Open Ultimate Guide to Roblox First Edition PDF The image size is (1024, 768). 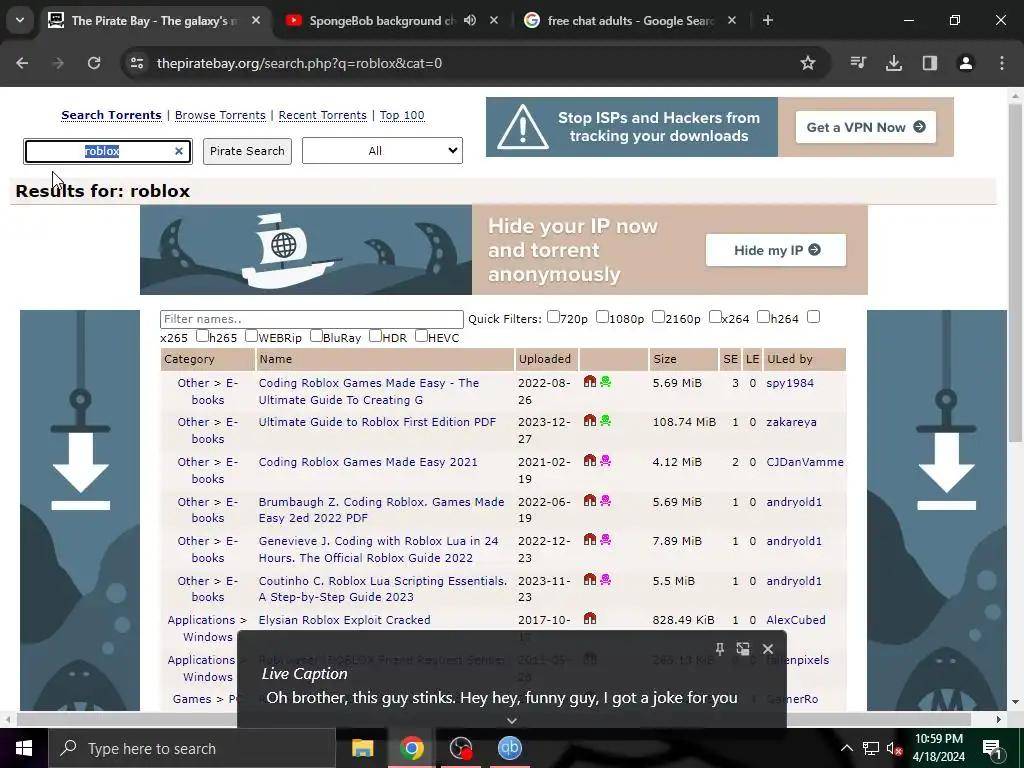point(377,422)
